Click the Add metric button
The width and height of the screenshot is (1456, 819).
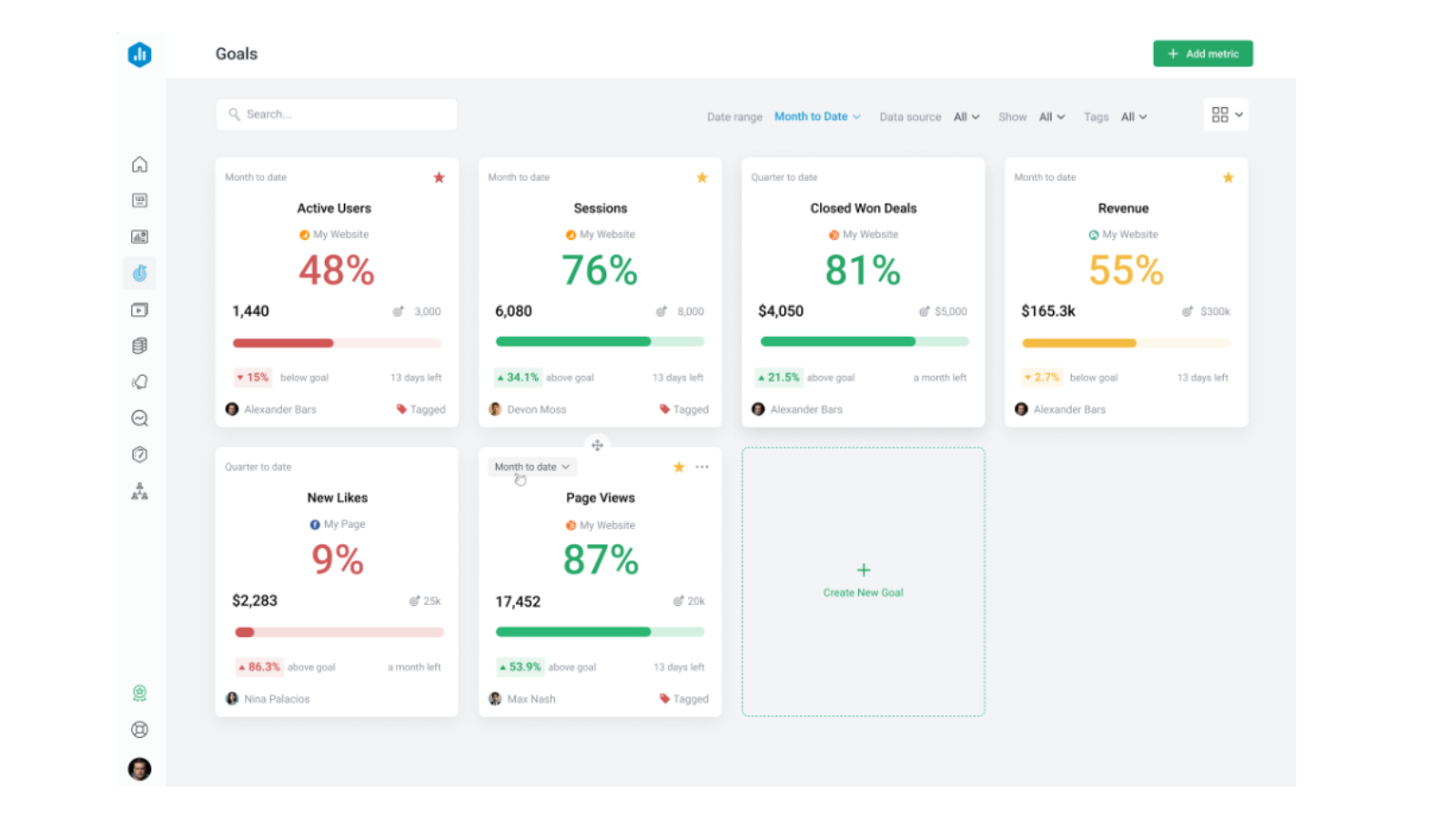click(1203, 54)
